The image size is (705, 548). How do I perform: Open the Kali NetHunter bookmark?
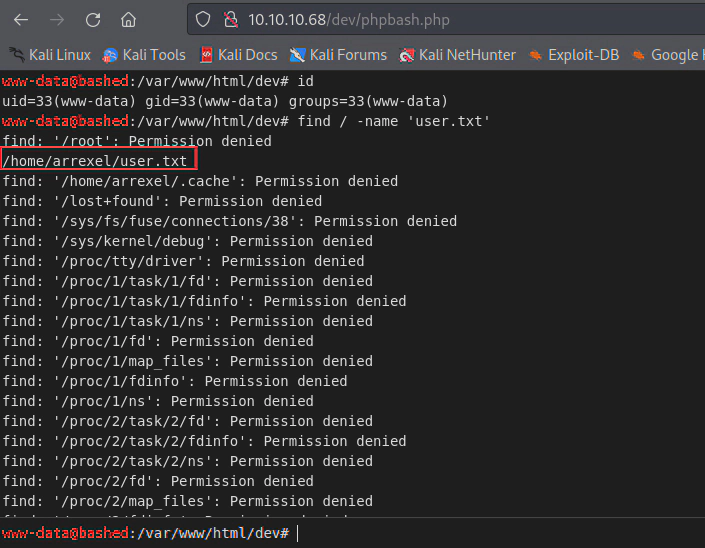[457, 55]
